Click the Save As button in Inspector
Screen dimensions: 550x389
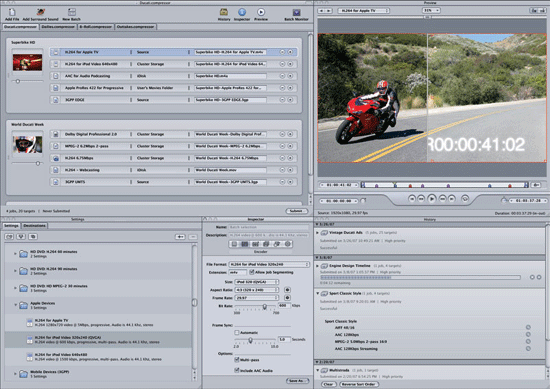pyautogui.click(x=297, y=381)
